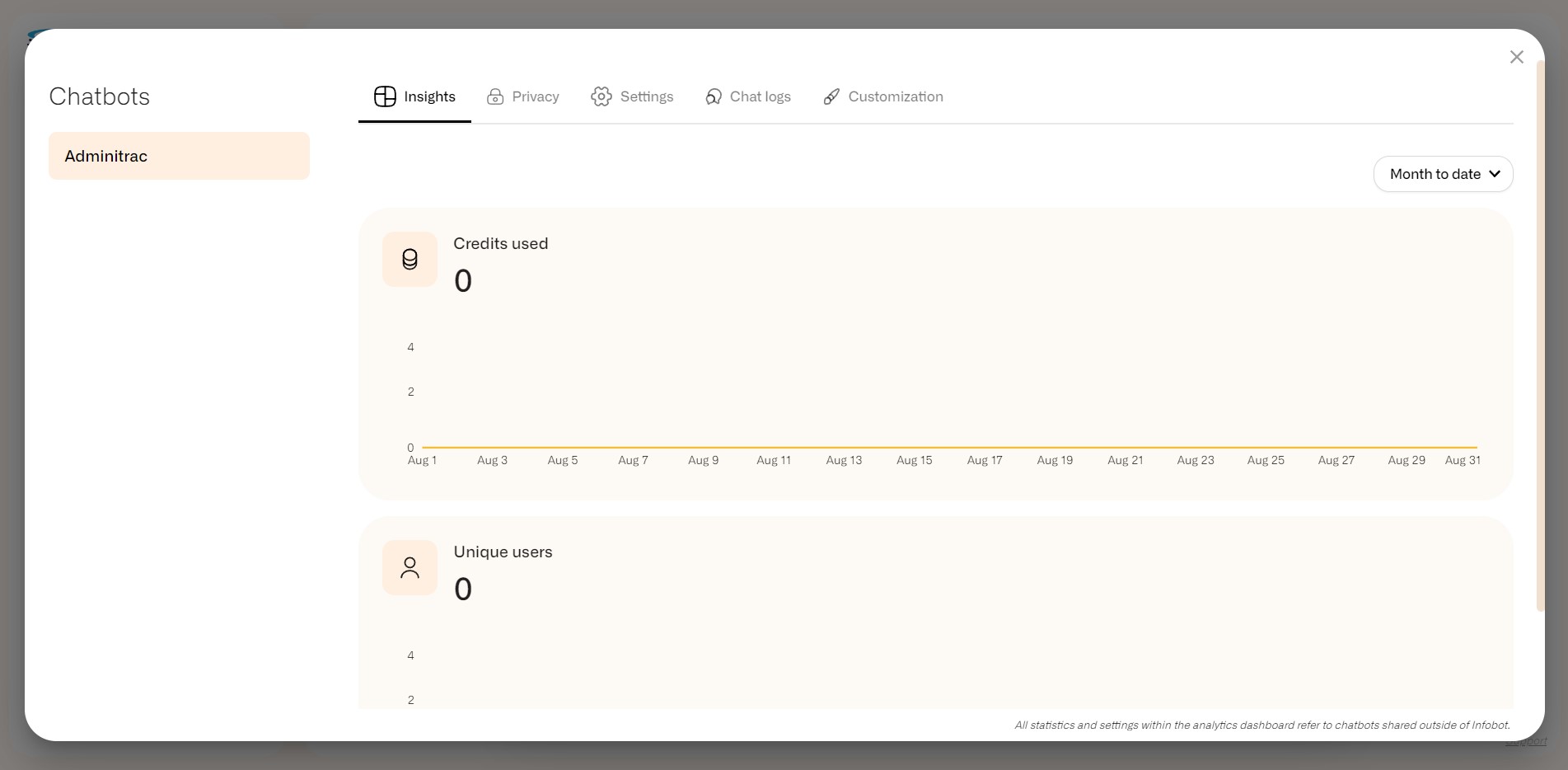
Task: Click the Chat logs headset icon
Action: pos(714,96)
